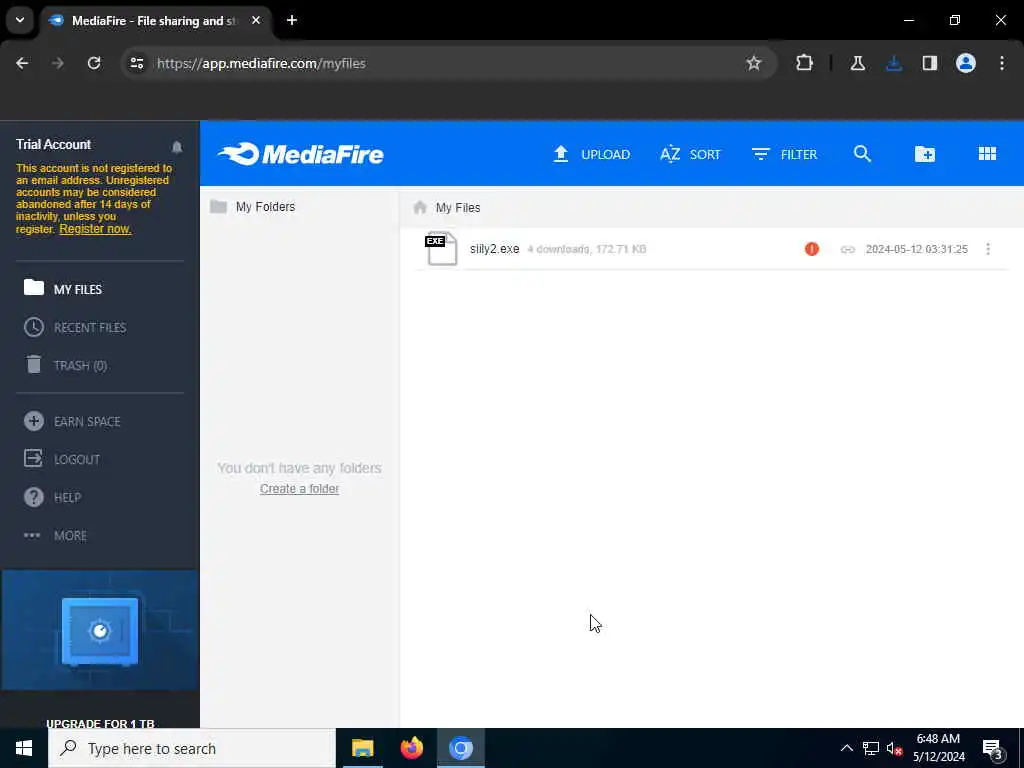The height and width of the screenshot is (768, 1024).
Task: Open File Explorer from taskbar
Action: pos(362,748)
